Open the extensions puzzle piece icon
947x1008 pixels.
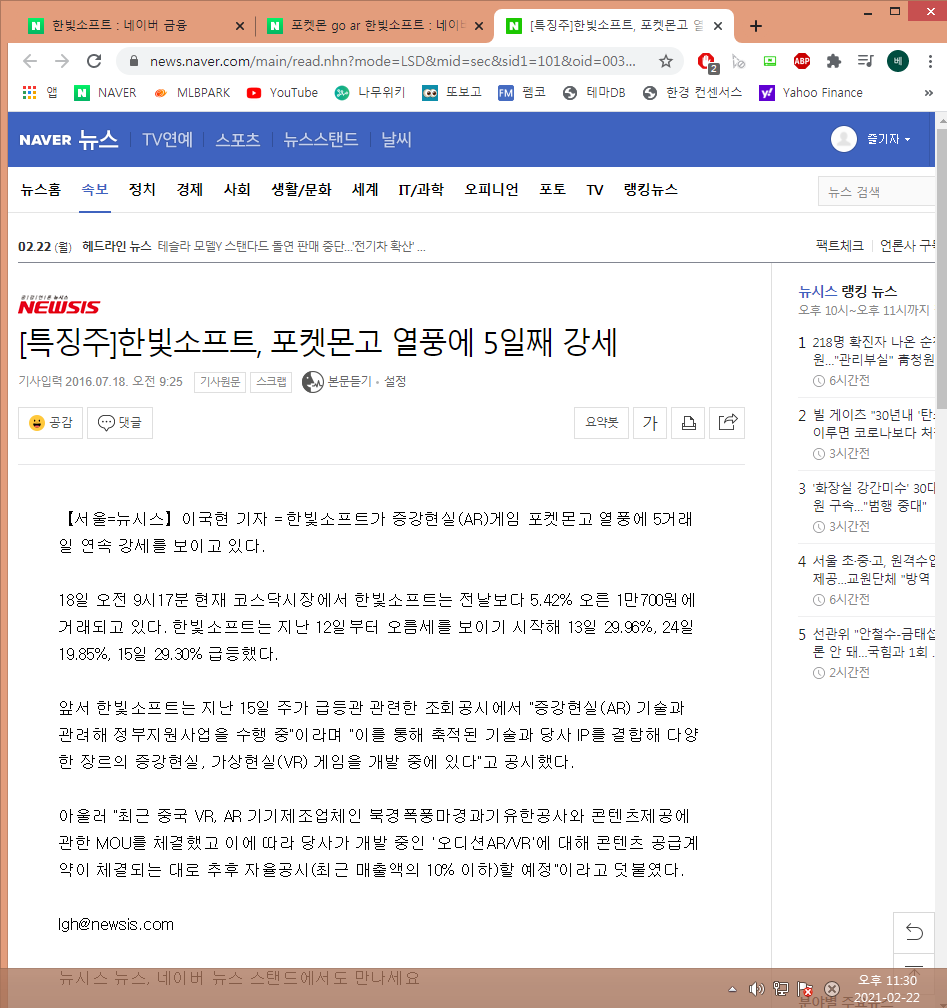click(x=833, y=61)
